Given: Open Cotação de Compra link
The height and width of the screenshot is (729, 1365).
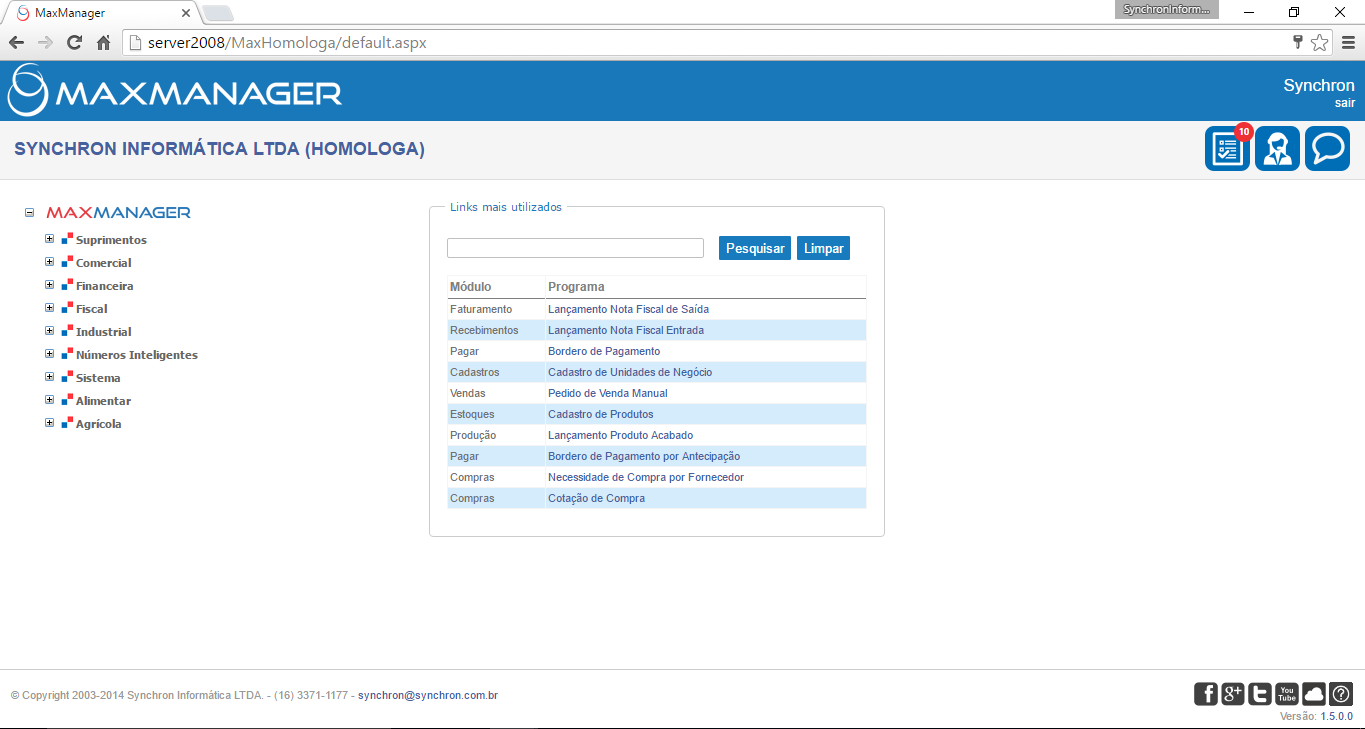Looking at the screenshot, I should click(x=596, y=498).
